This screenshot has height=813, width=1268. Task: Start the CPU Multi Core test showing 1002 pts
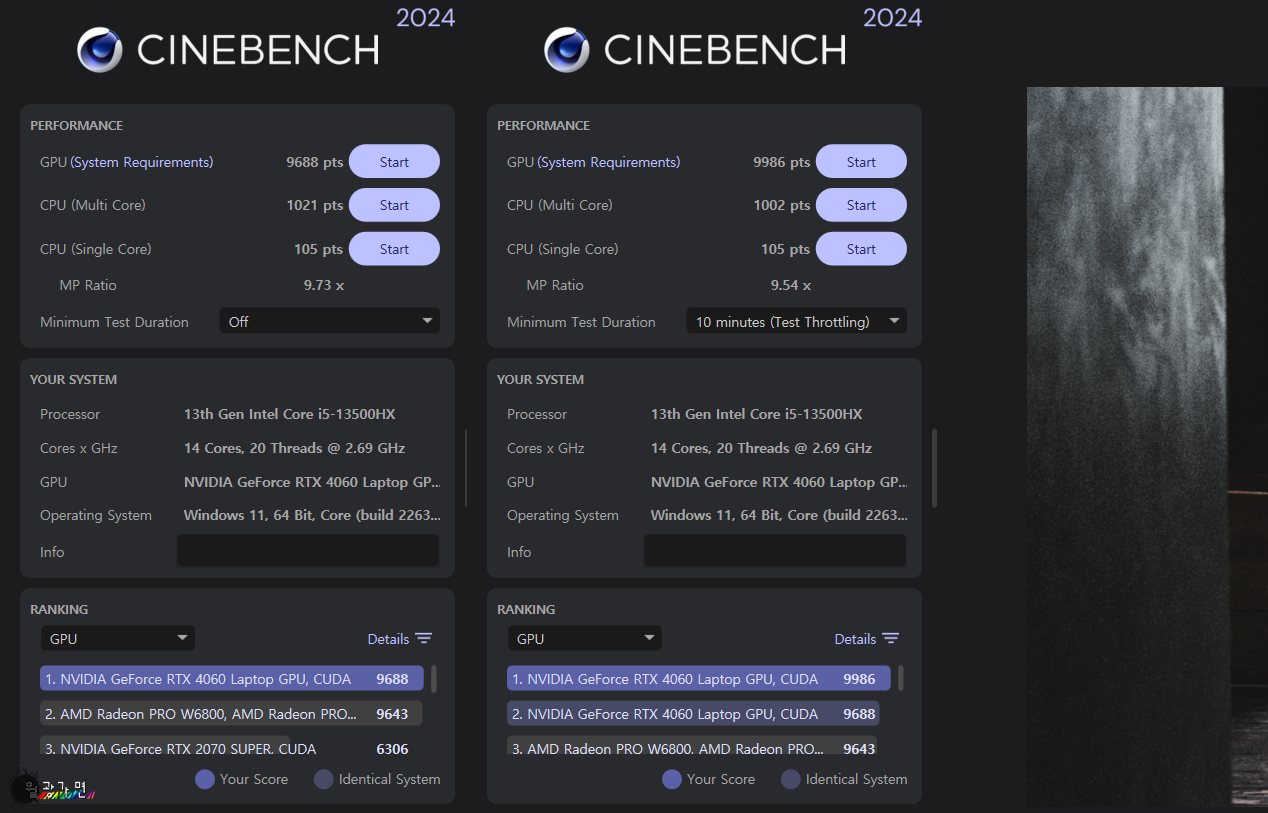tap(861, 205)
